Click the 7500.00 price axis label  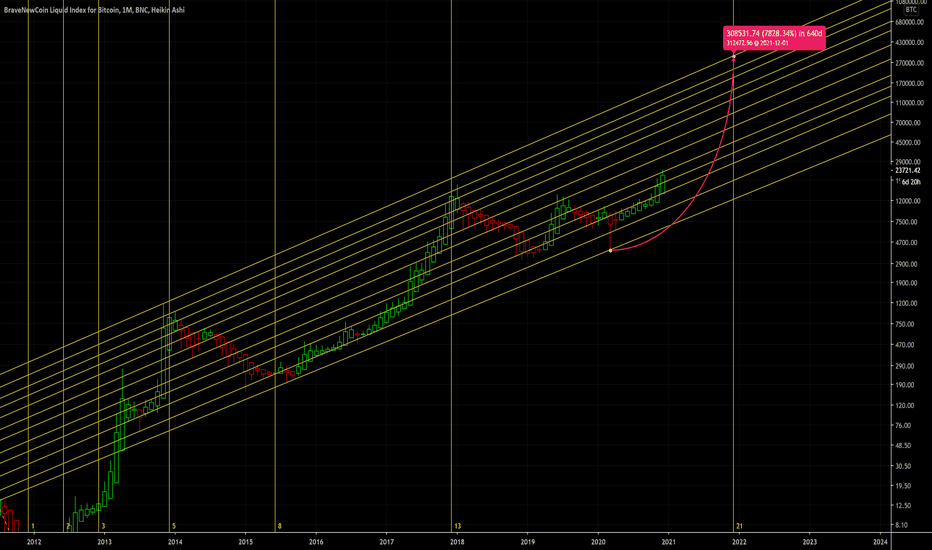click(908, 222)
